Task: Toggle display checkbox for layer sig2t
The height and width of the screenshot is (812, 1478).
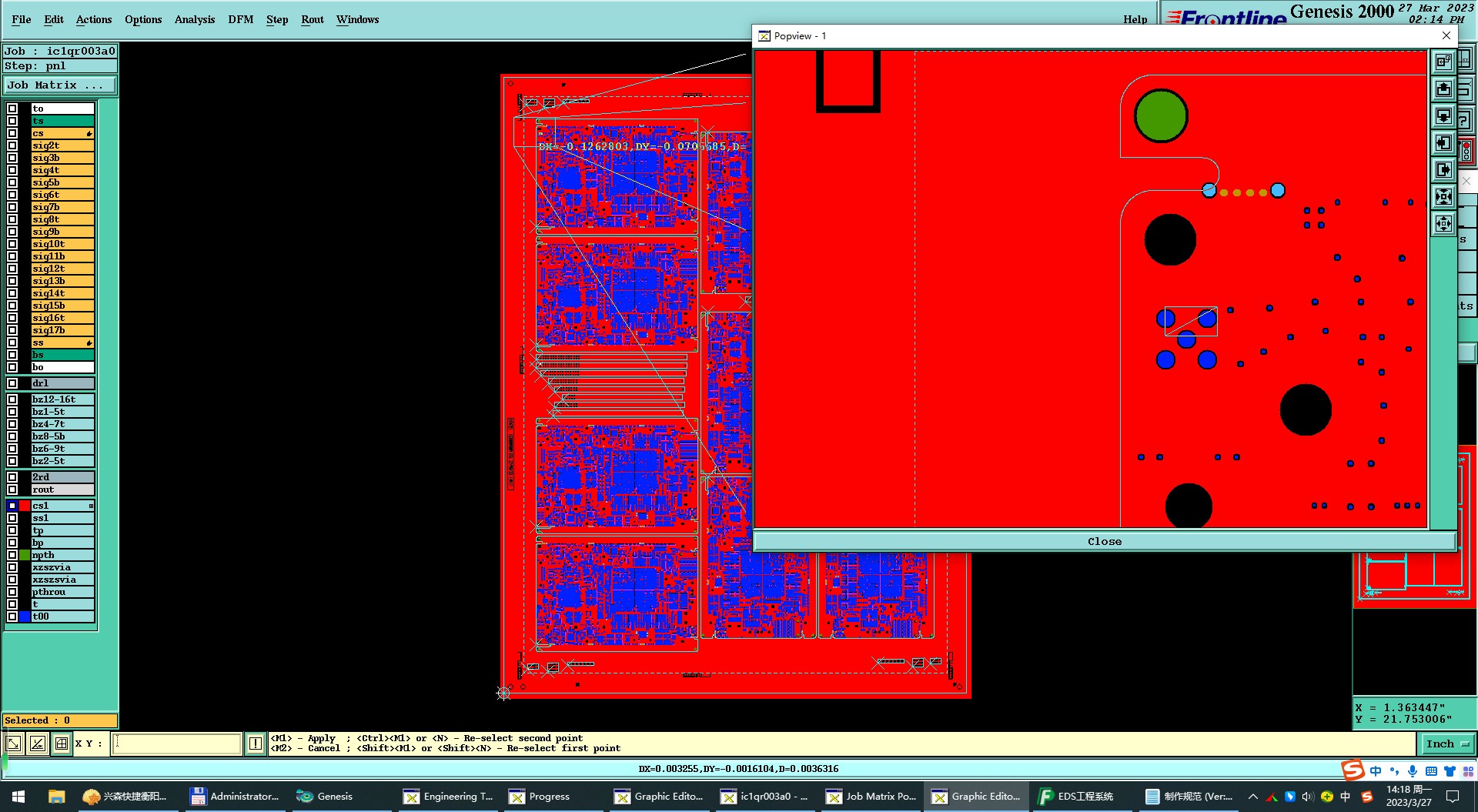Action: [x=12, y=145]
